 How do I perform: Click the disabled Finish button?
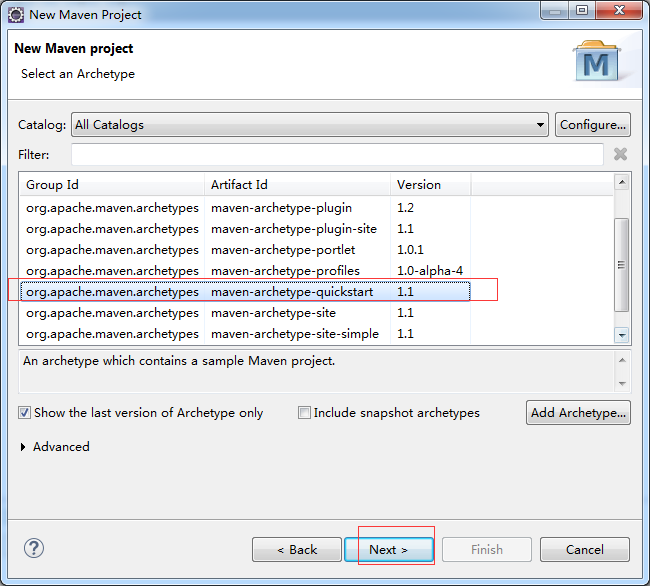(x=487, y=550)
